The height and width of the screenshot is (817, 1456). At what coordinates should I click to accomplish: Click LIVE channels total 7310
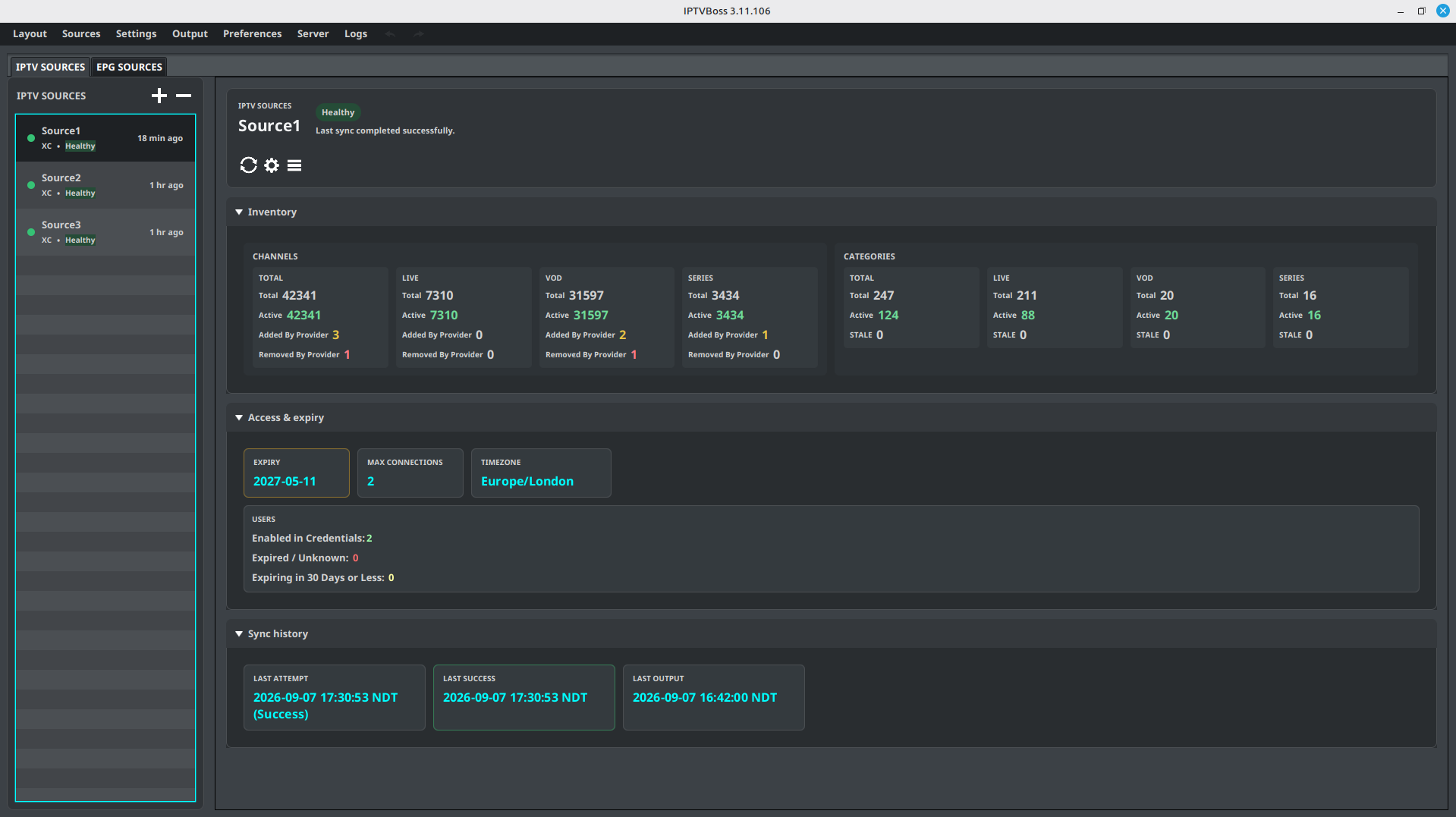pyautogui.click(x=439, y=295)
